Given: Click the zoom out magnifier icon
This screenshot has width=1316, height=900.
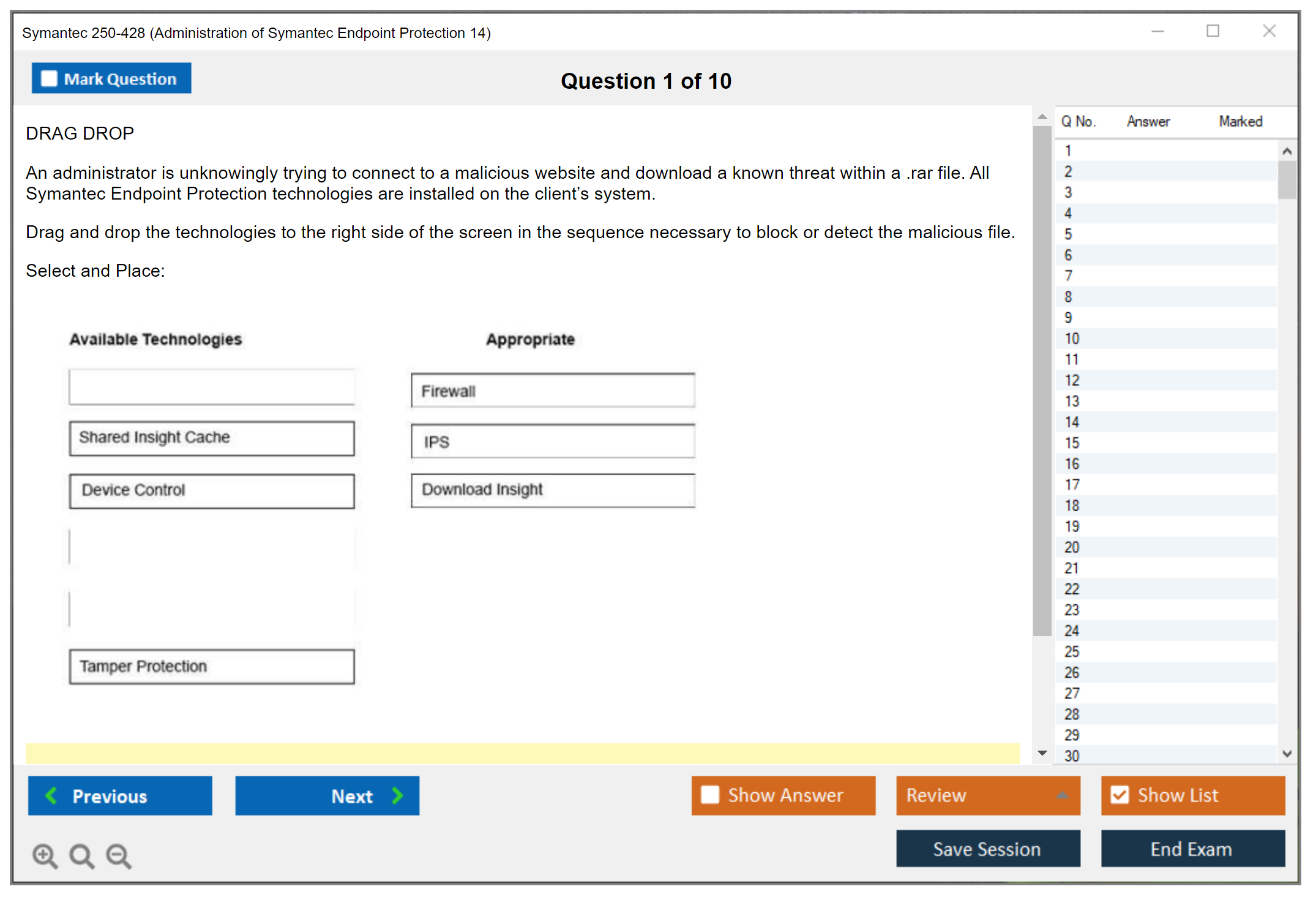Looking at the screenshot, I should coord(119,855).
